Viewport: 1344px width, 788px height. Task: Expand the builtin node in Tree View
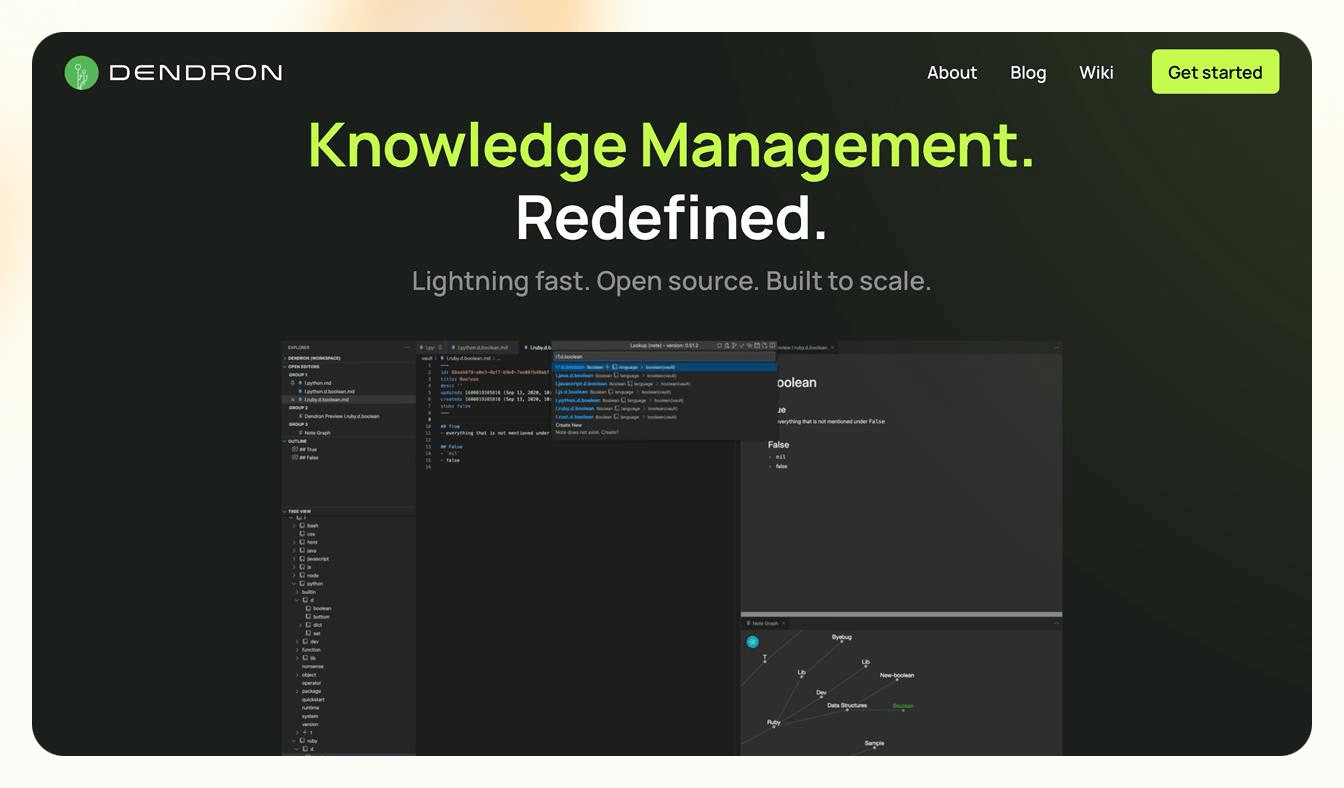(298, 592)
